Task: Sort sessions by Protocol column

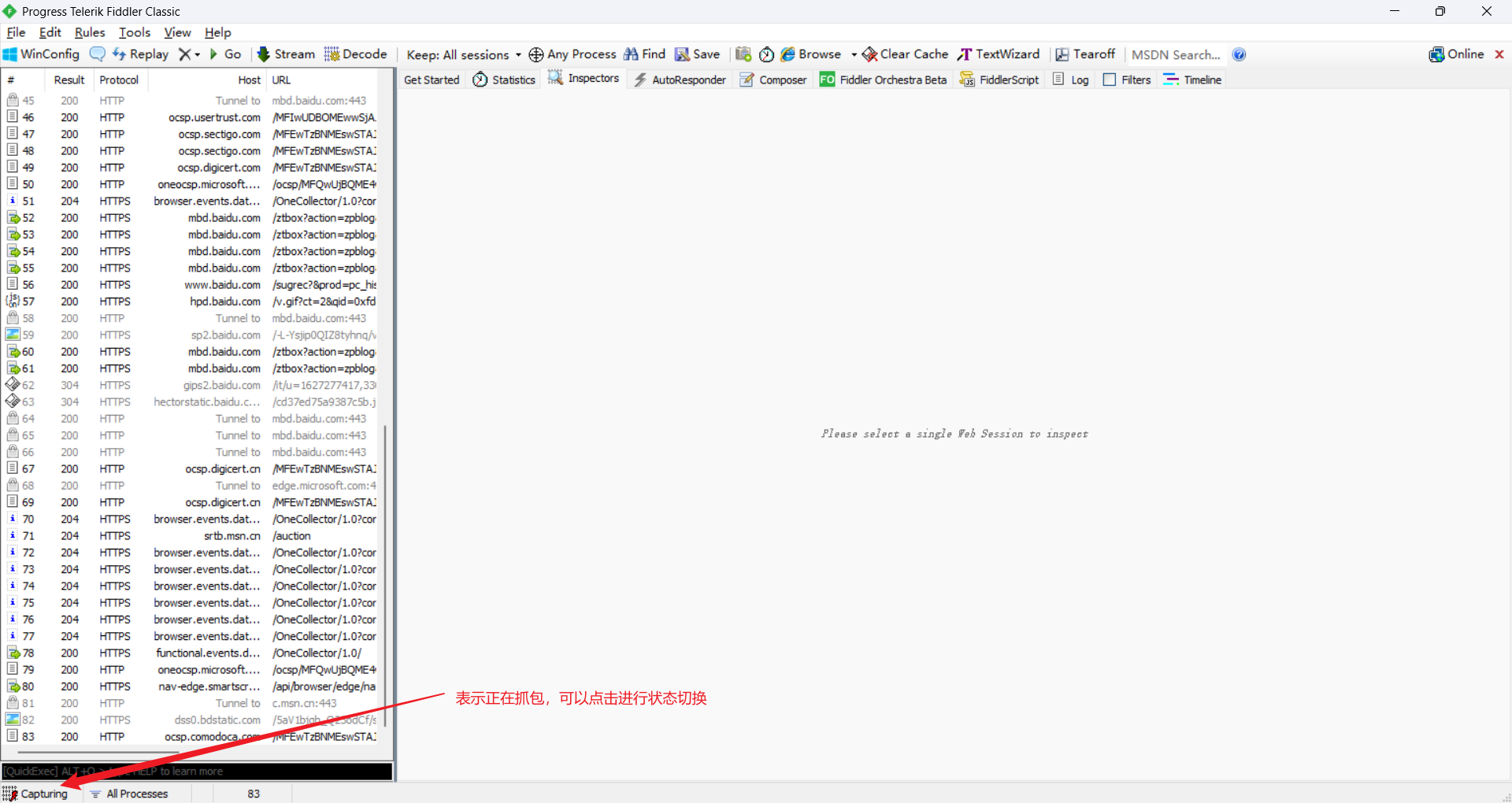Action: 119,80
